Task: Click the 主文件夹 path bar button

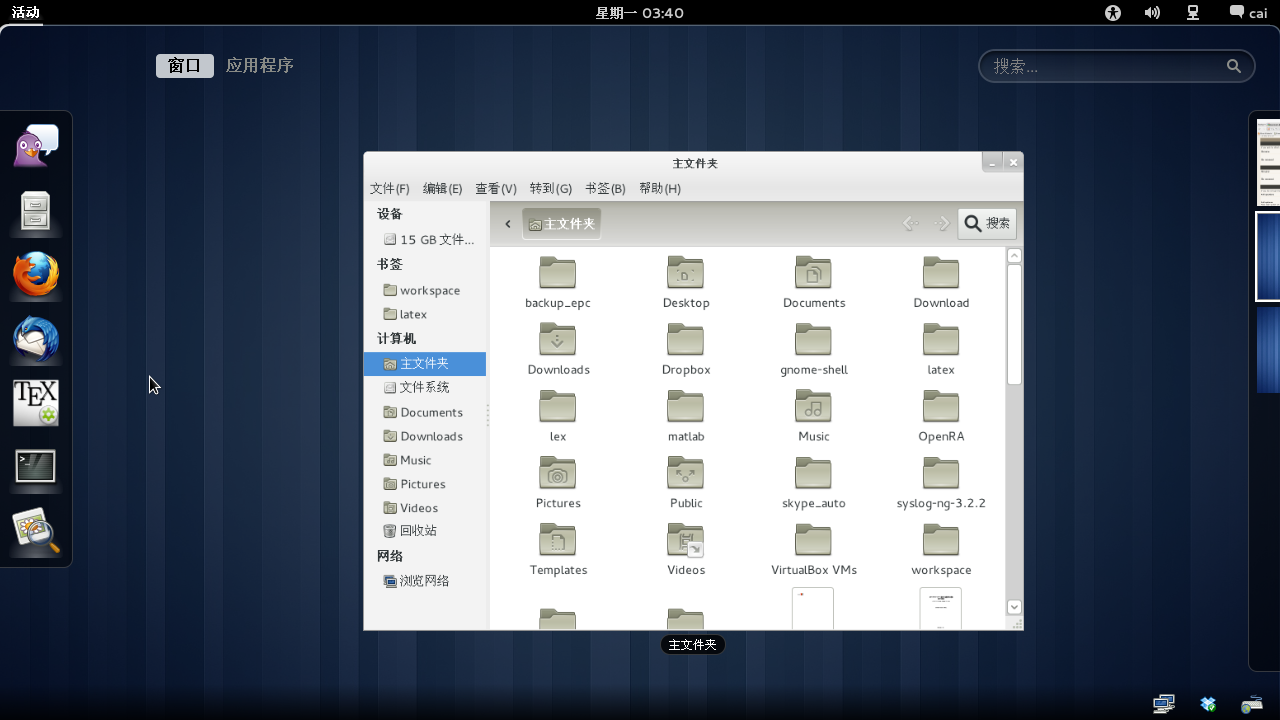Action: coord(561,224)
